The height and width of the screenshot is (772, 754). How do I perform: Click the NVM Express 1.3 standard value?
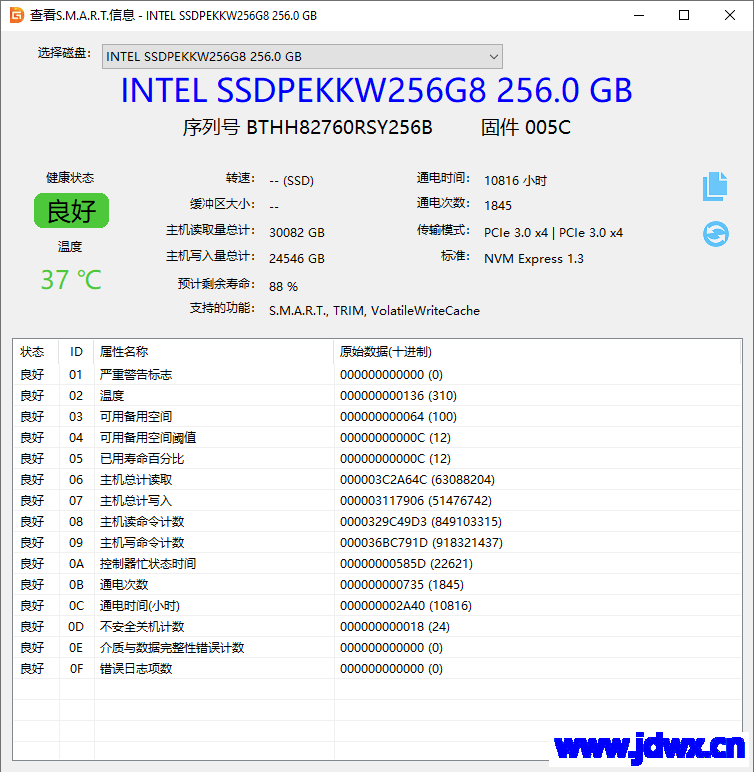[534, 258]
